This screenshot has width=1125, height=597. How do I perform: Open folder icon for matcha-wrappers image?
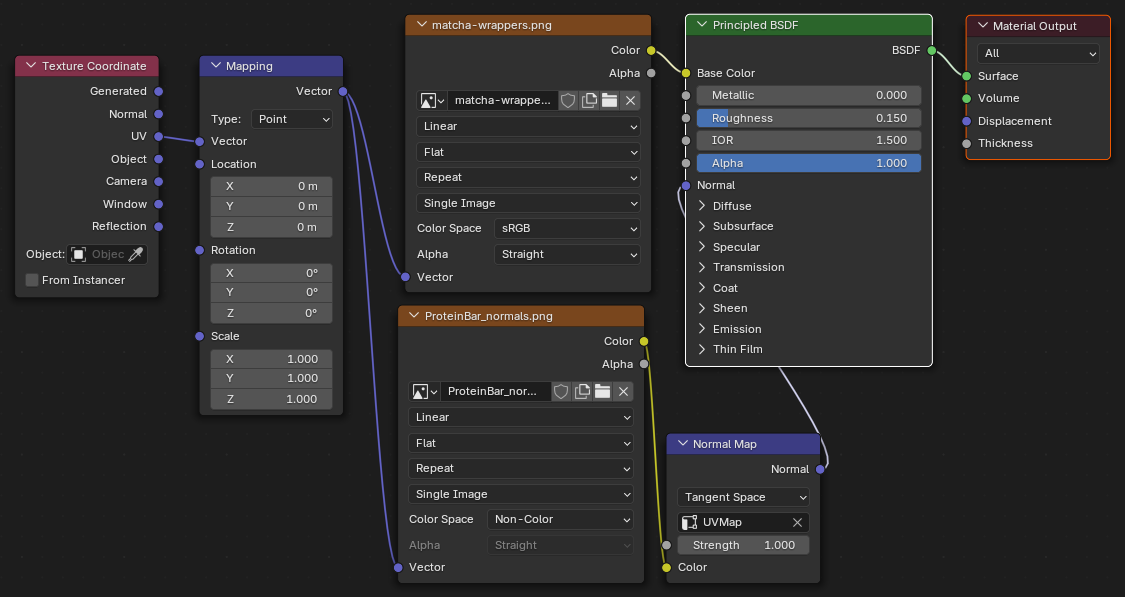click(x=609, y=100)
